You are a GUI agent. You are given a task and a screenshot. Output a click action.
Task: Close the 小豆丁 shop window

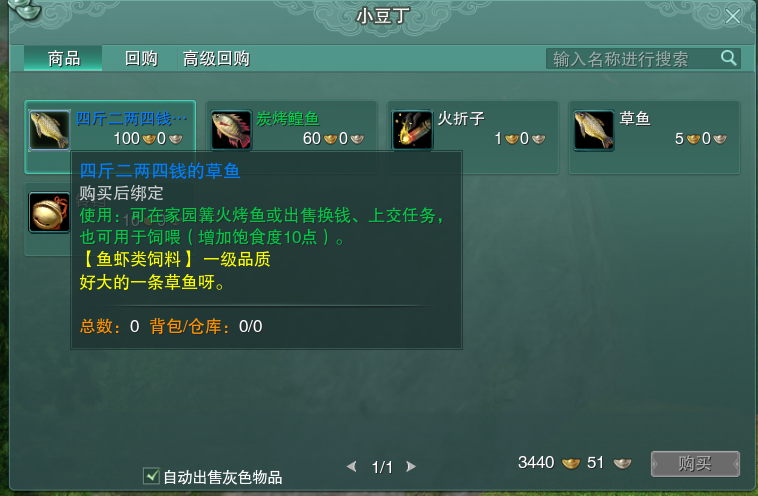coord(733,16)
